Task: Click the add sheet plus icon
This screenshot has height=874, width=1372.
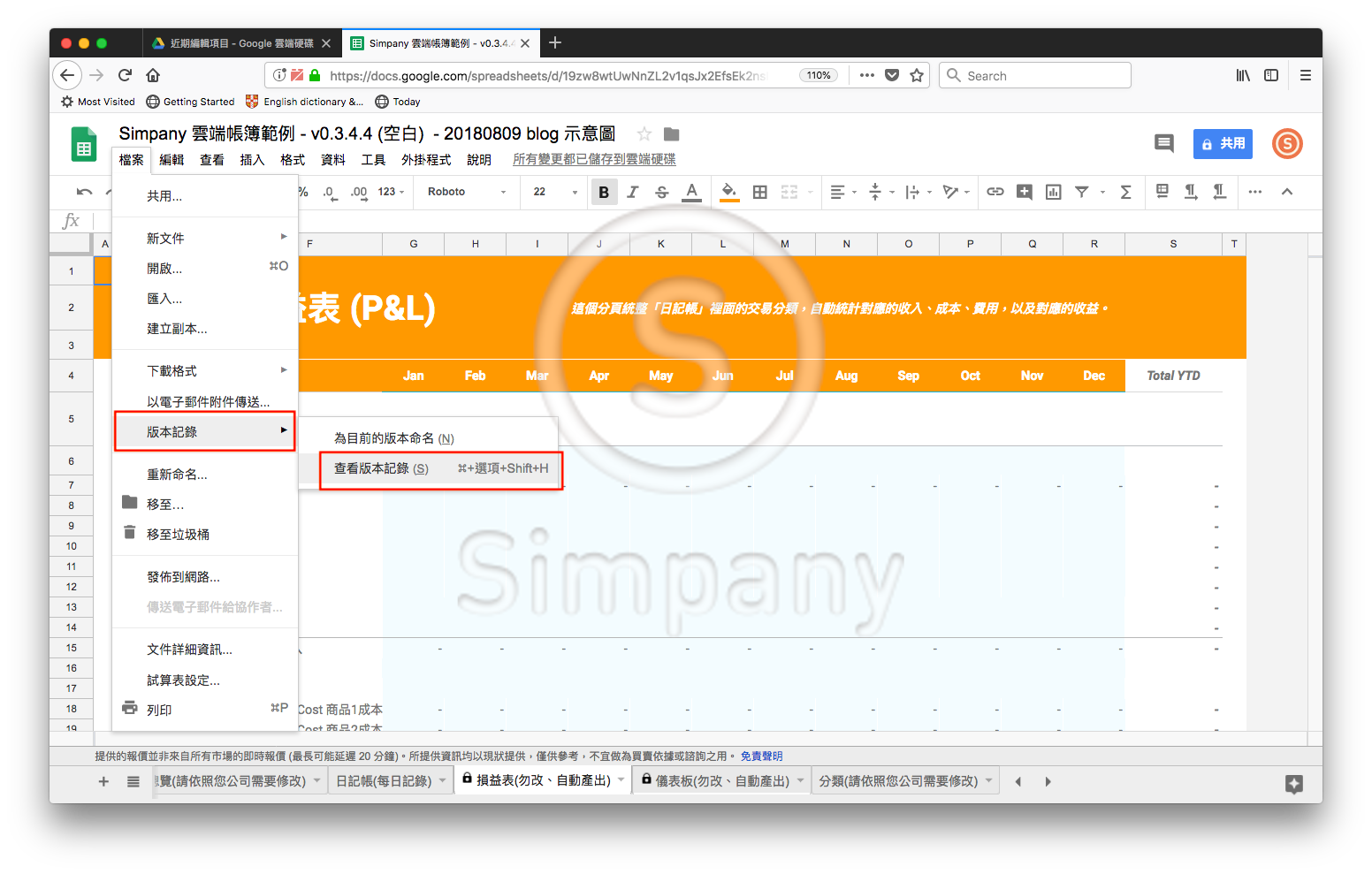Action: 103,781
